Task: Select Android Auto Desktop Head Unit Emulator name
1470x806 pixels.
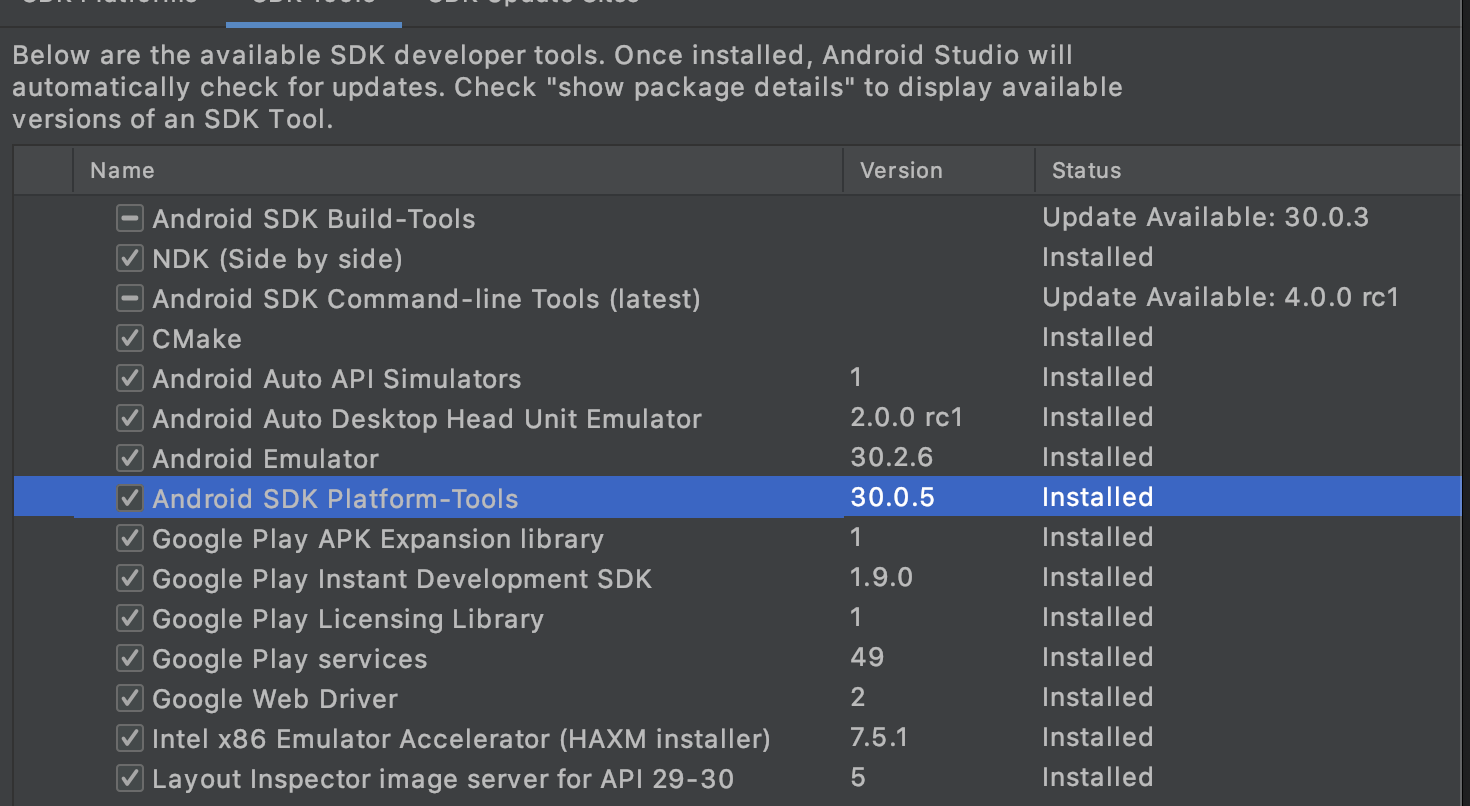Action: pos(427,419)
